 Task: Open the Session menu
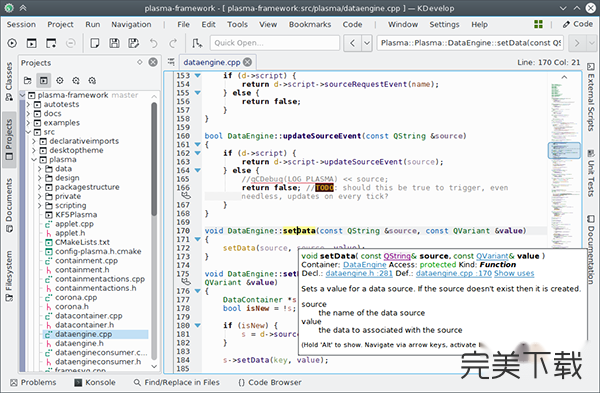click(x=21, y=24)
